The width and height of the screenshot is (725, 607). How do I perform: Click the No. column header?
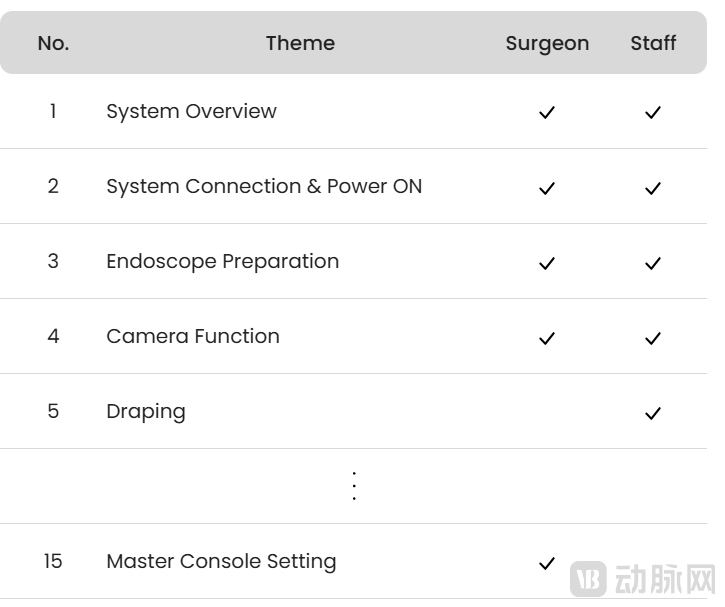(x=53, y=43)
